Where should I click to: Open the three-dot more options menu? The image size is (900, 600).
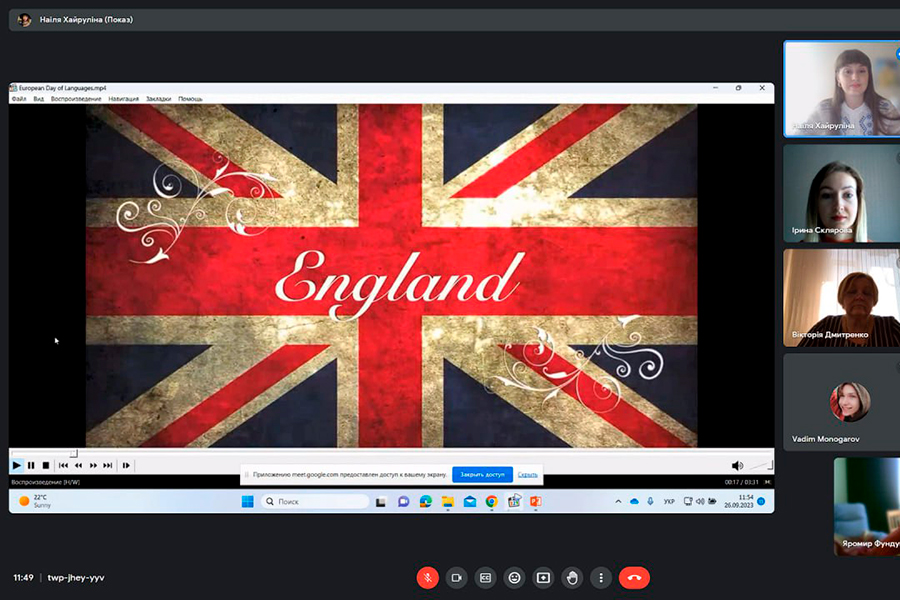click(x=600, y=577)
